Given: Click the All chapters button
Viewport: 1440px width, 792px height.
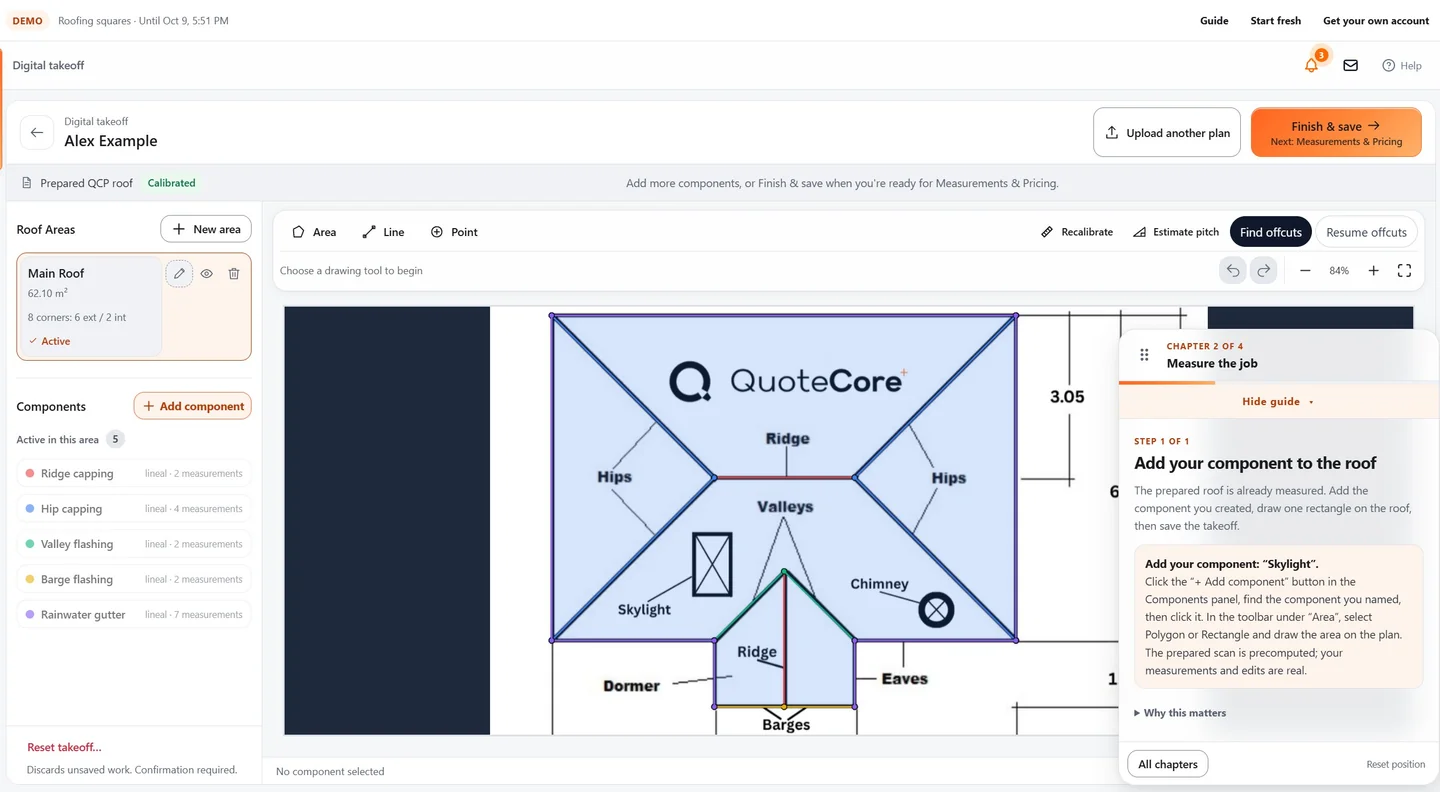Looking at the screenshot, I should [x=1168, y=764].
